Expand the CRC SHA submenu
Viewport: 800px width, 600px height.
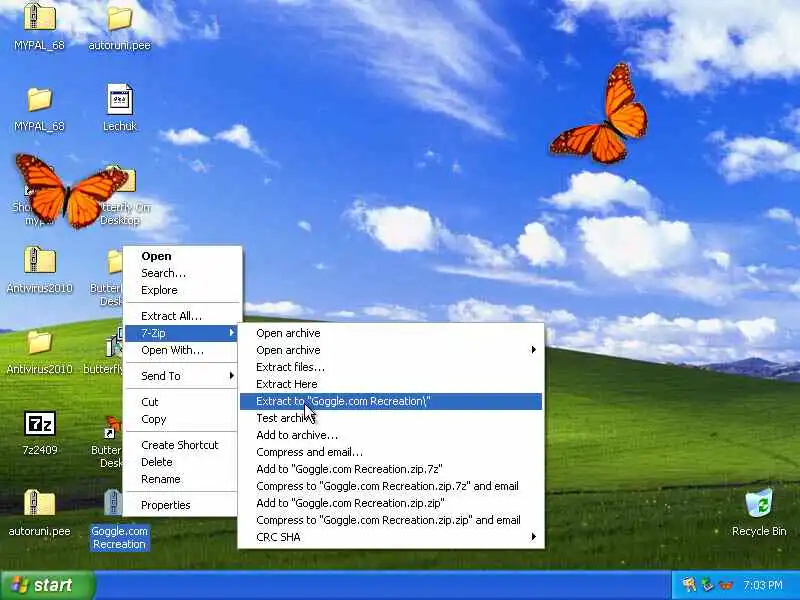(391, 537)
